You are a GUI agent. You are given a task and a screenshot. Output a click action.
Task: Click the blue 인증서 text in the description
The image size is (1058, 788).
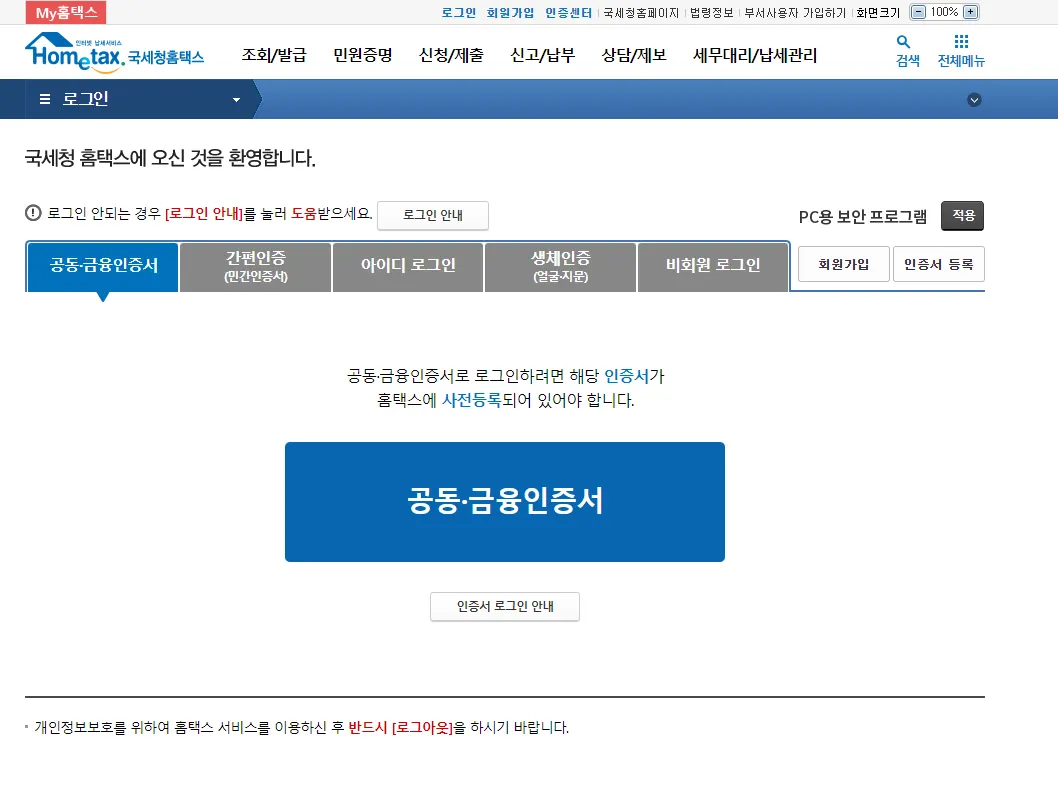(626, 376)
